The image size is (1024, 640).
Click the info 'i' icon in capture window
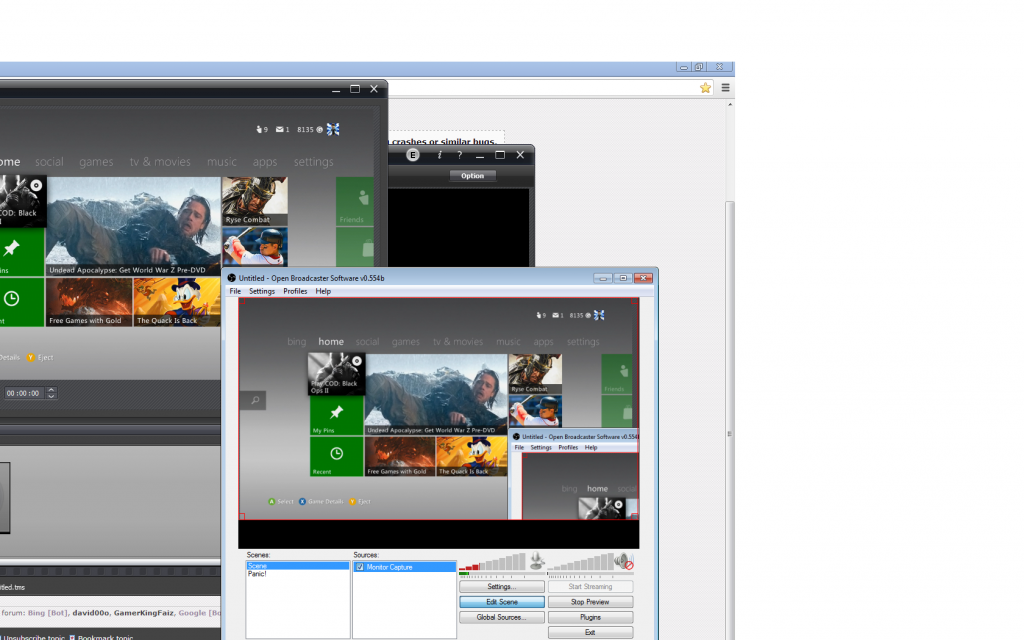point(440,155)
